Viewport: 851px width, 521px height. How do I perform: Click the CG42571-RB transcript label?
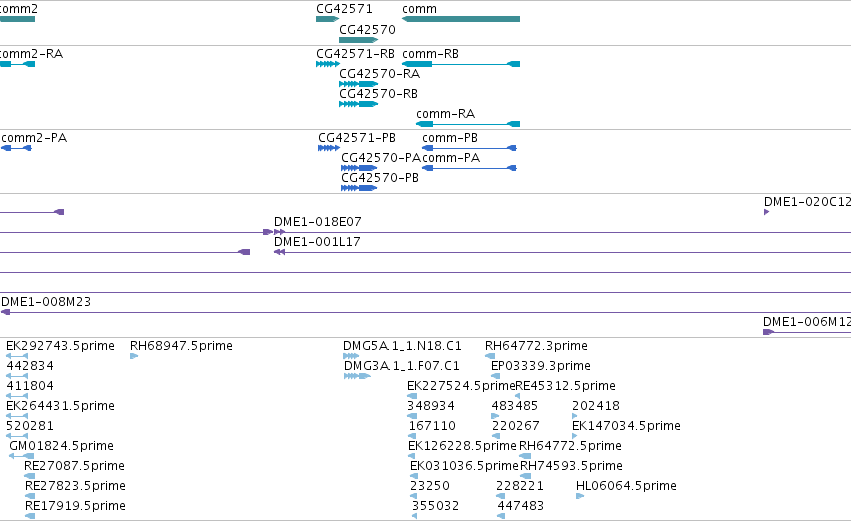click(355, 54)
